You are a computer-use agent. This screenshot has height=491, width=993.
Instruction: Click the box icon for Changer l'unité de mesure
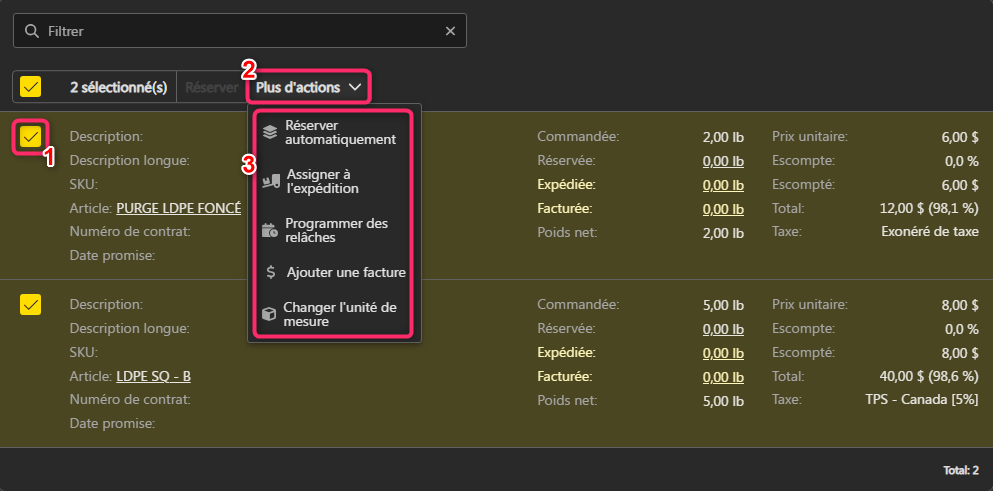(x=268, y=314)
